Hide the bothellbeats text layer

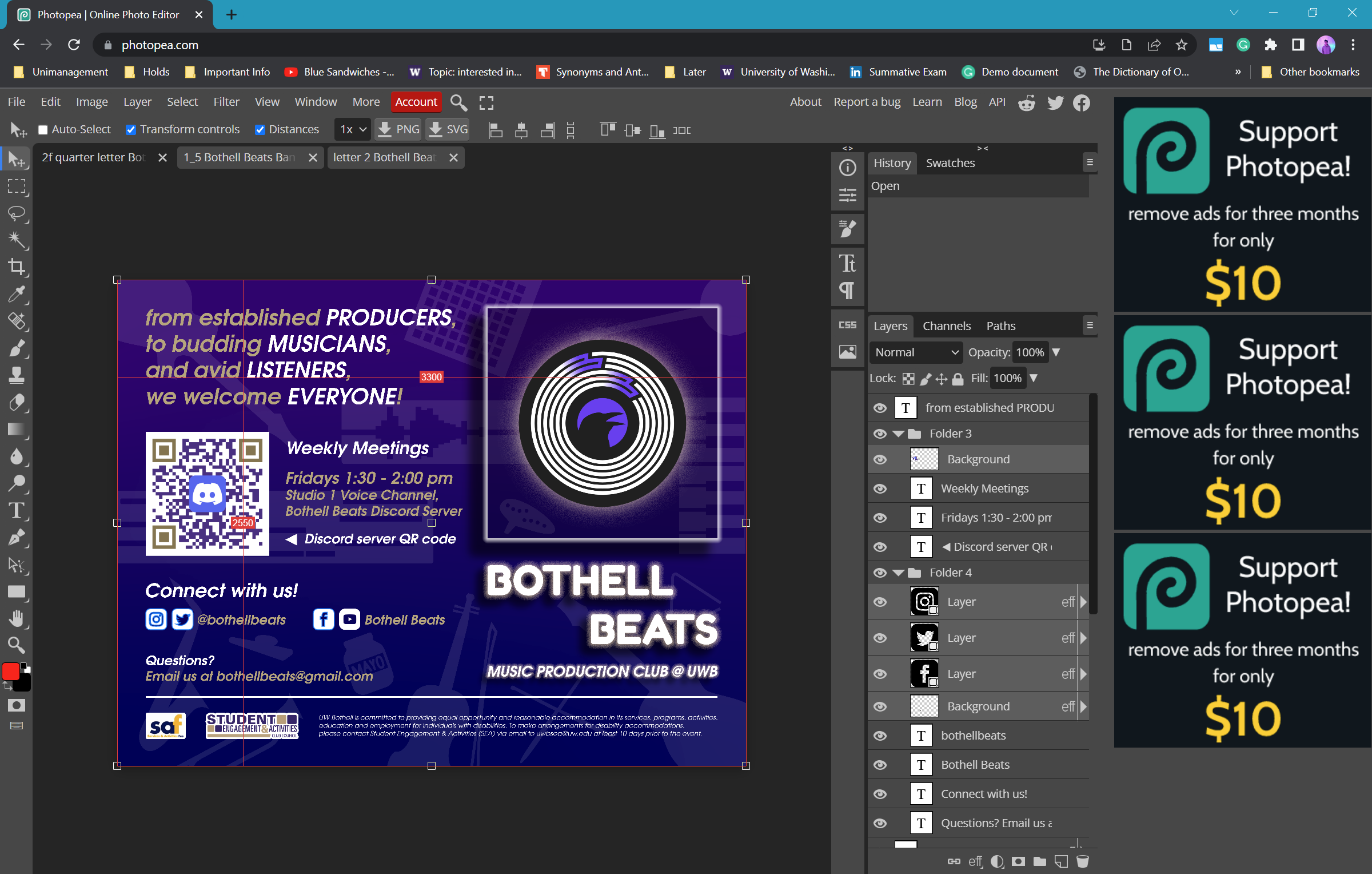tap(880, 736)
